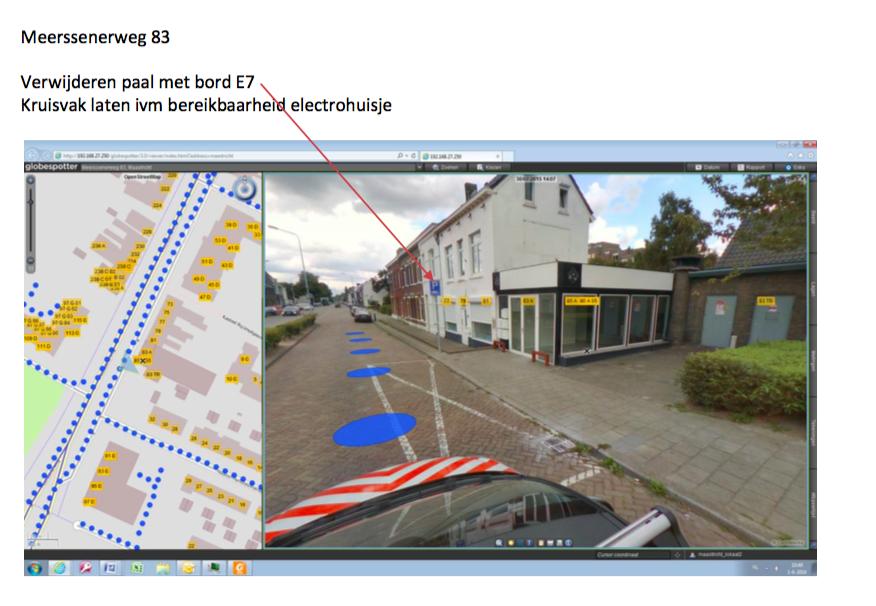This screenshot has width=876, height=606.
Task: Click the nearest blue navigation disc on road
Action: [374, 429]
